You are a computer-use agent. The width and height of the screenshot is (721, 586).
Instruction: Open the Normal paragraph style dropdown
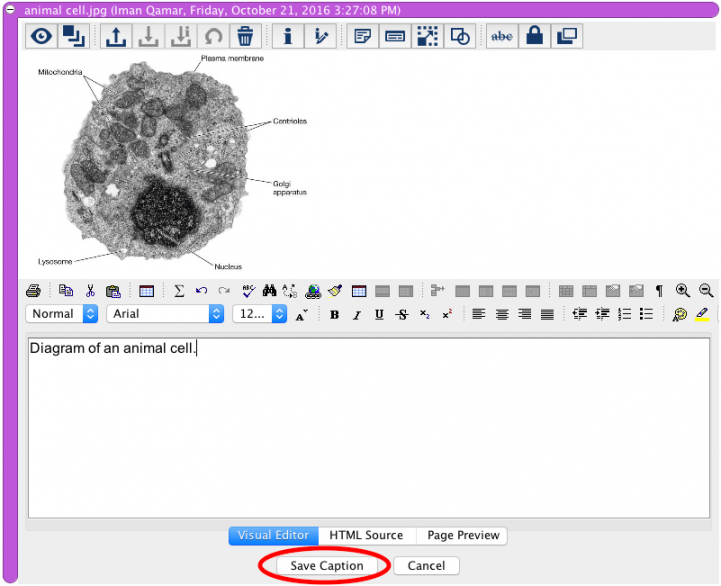tap(62, 314)
